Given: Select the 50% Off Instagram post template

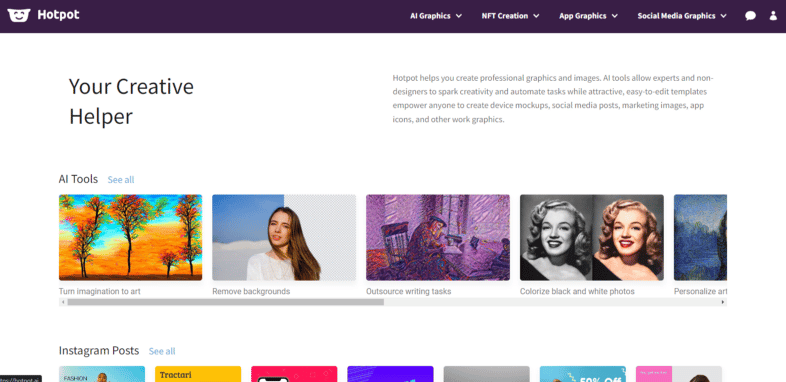Looking at the screenshot, I should pos(582,374).
